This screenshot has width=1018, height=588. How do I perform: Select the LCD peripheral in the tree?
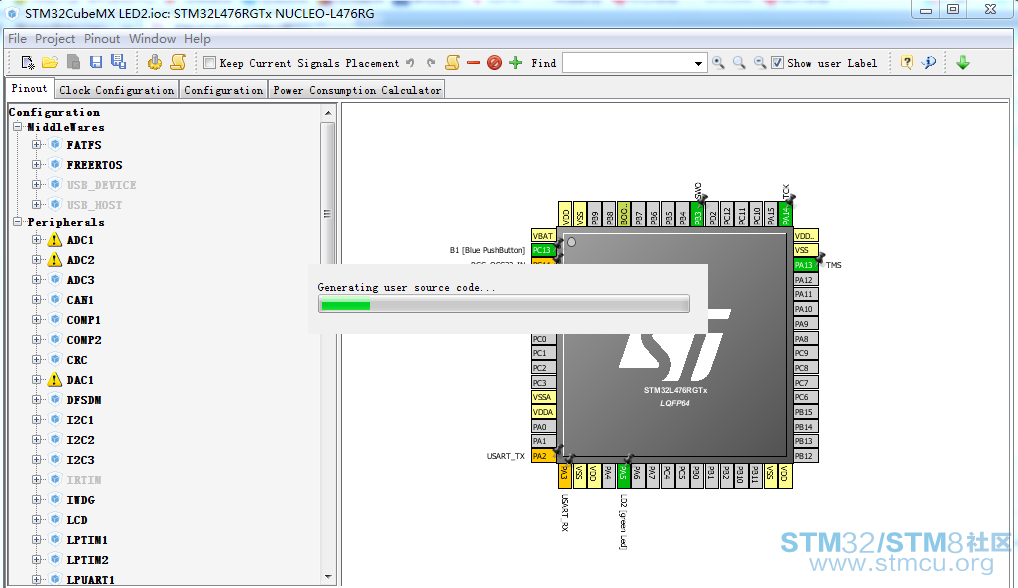[77, 520]
